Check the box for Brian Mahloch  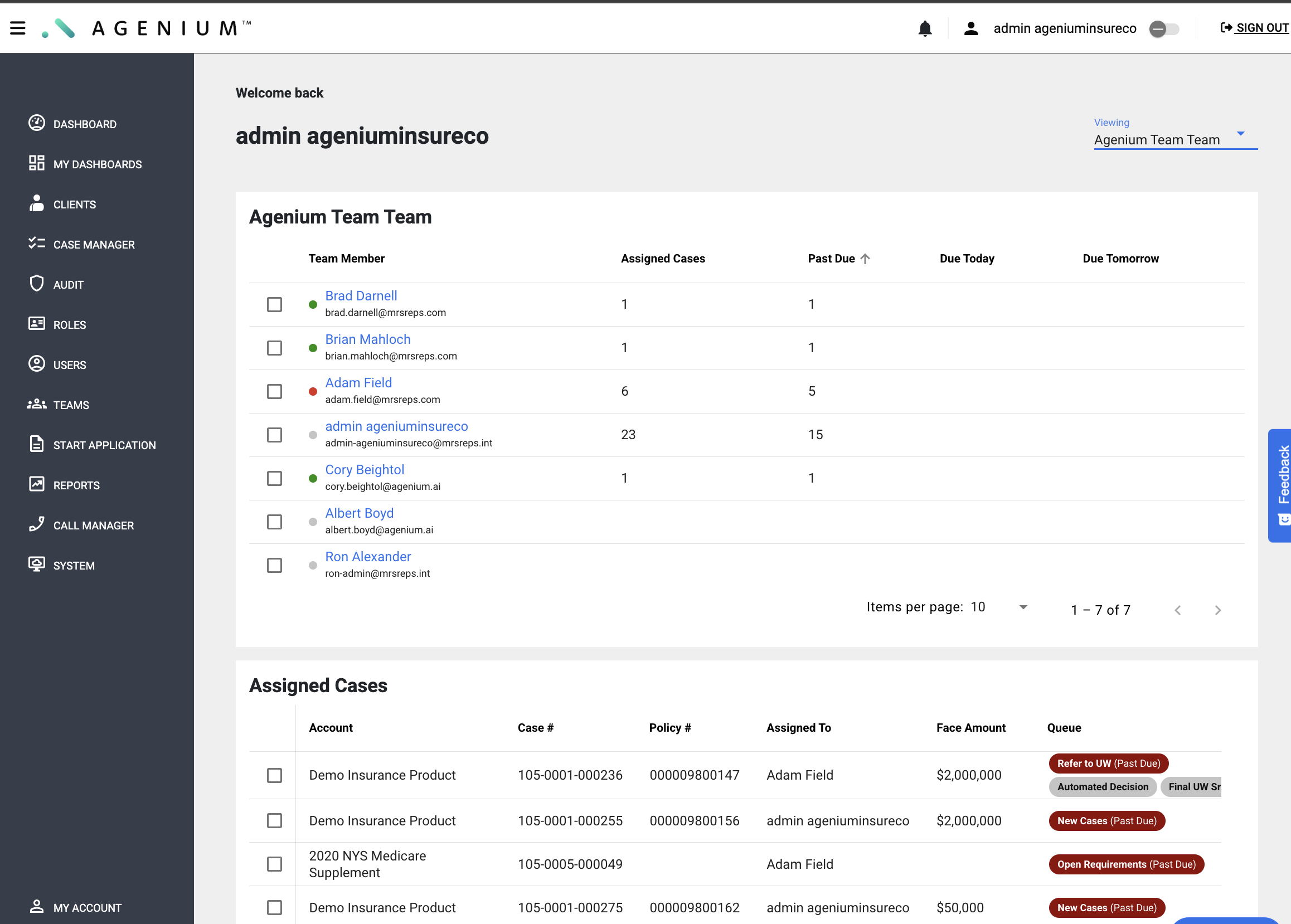tap(274, 348)
